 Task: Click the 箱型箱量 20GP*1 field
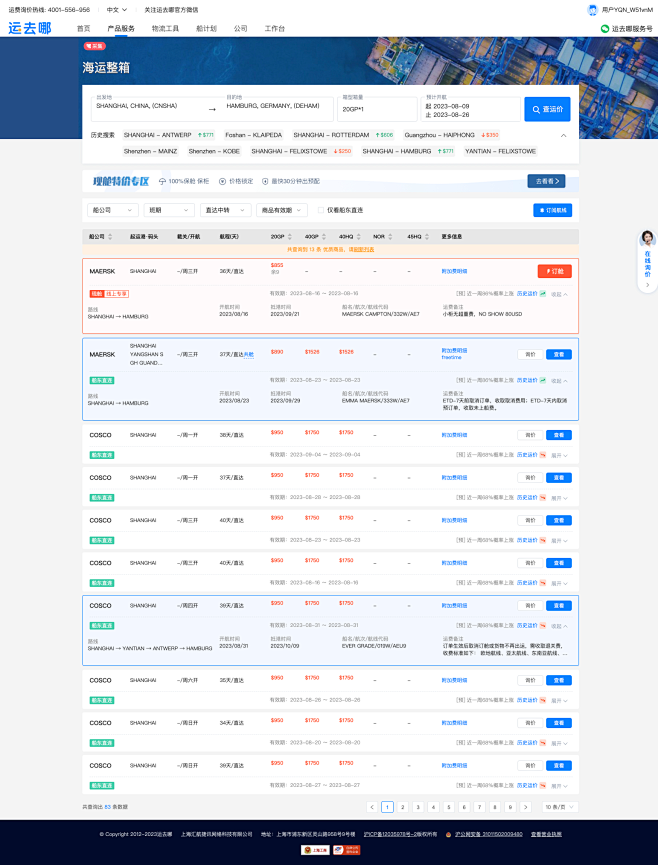(377, 109)
